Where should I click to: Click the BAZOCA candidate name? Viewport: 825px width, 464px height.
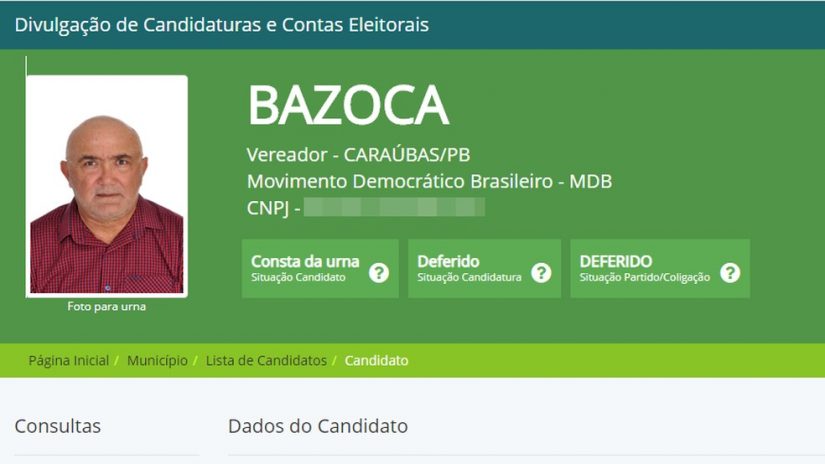(348, 104)
